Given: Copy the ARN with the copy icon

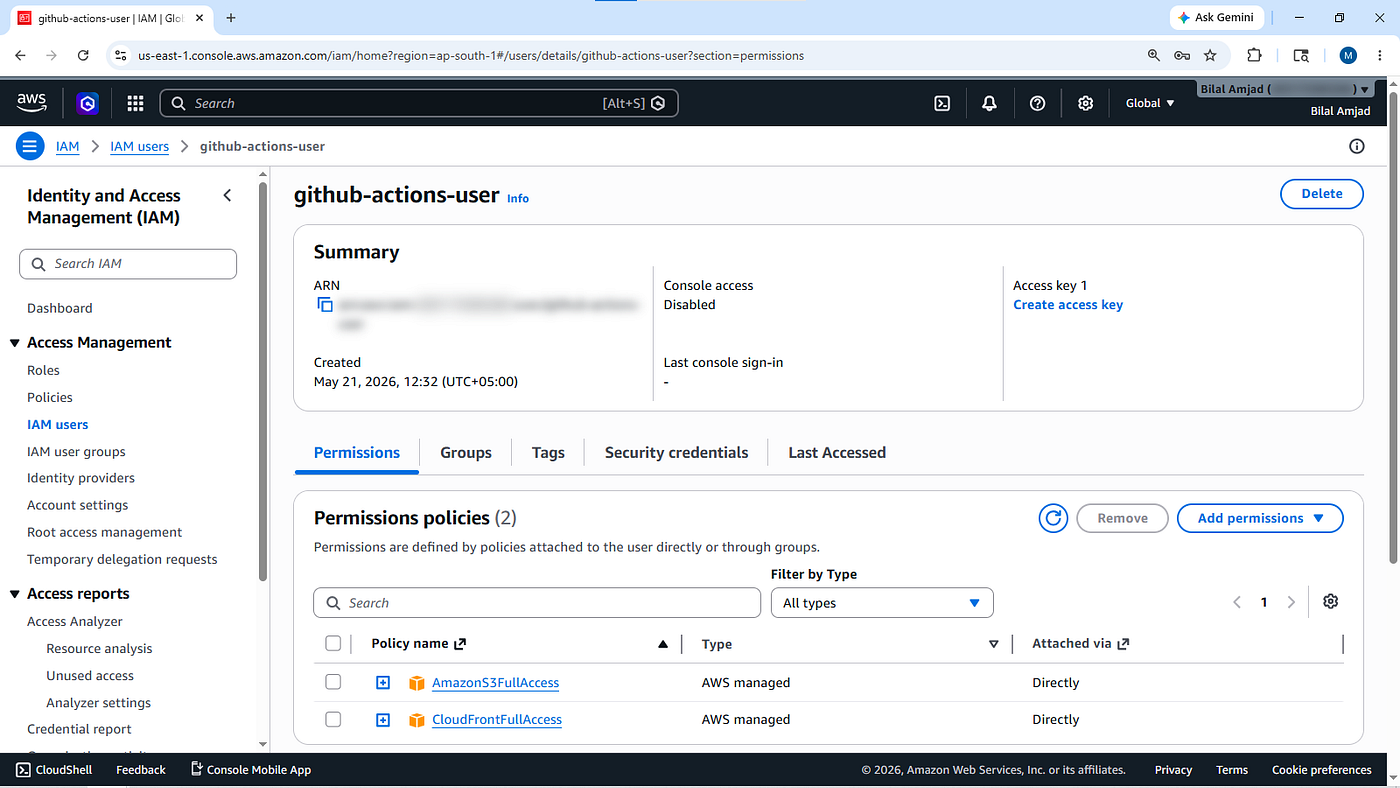Looking at the screenshot, I should coord(324,305).
